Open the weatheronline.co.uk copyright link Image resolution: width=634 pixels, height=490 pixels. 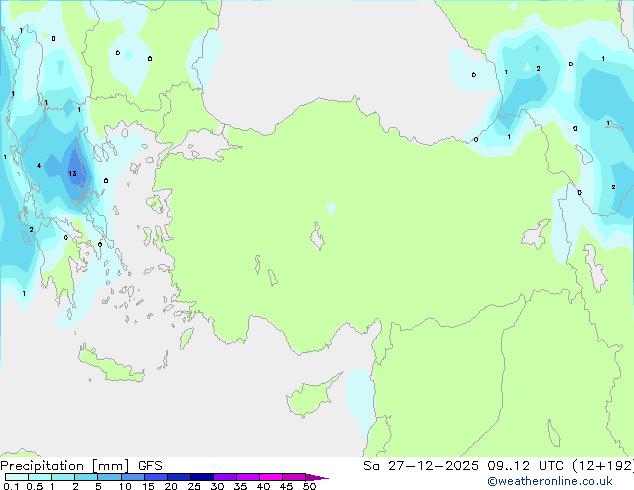[550, 481]
